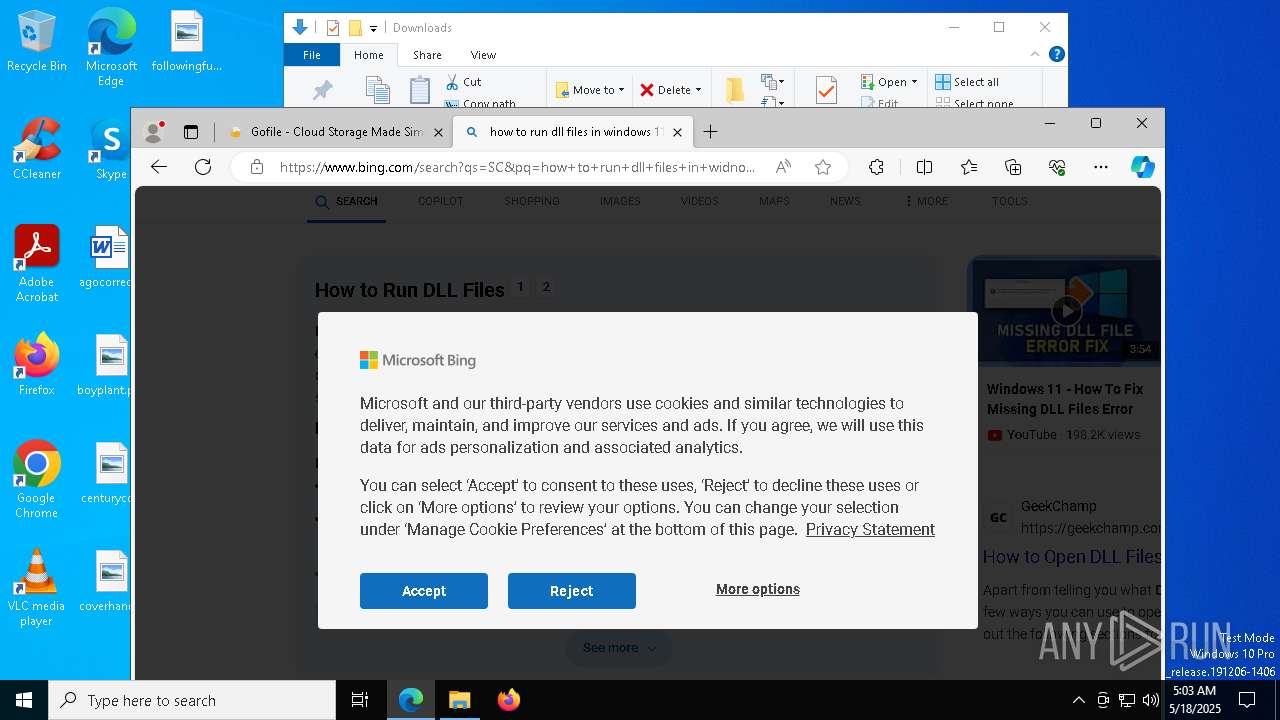Viewport: 1280px width, 720px height.
Task: Select Firefox desktop shortcut
Action: click(x=37, y=365)
